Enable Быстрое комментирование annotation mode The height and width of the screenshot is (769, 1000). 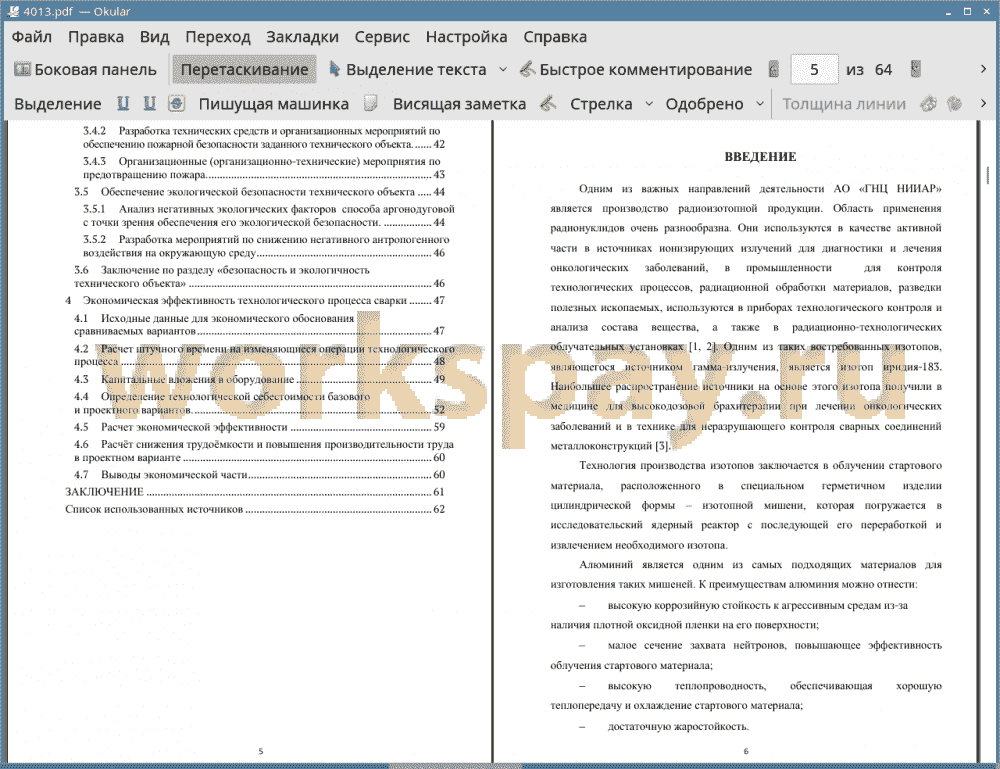coord(636,70)
